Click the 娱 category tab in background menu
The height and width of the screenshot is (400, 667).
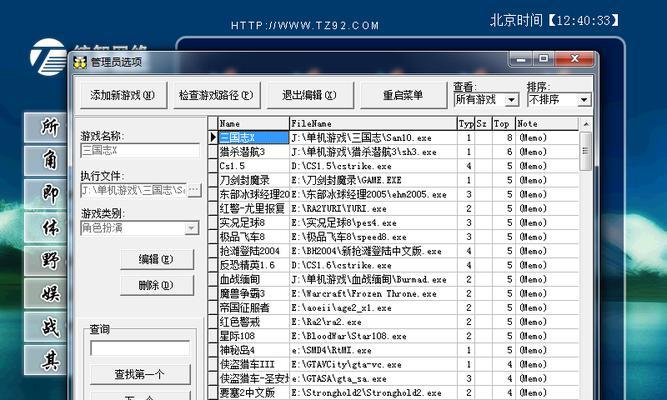[x=46, y=294]
